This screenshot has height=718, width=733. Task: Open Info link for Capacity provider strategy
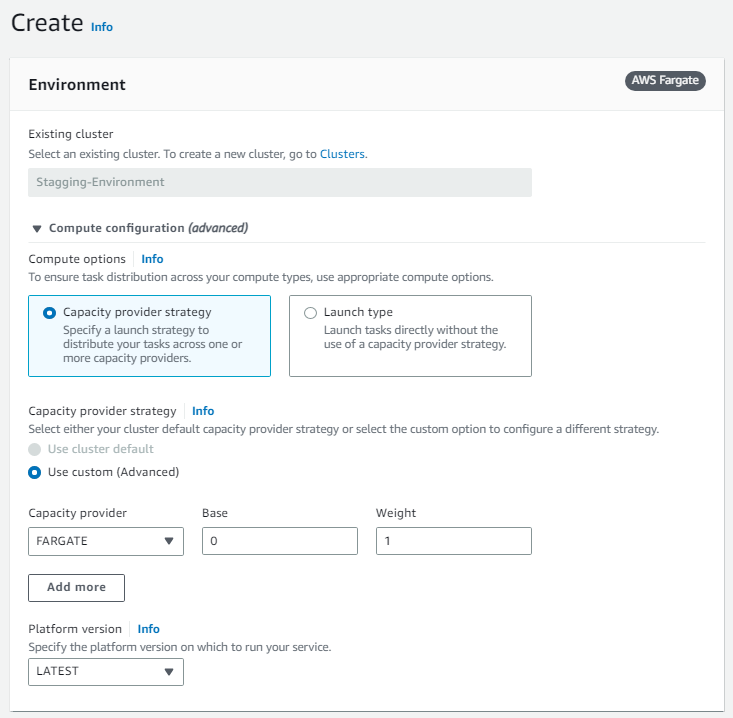pos(203,411)
